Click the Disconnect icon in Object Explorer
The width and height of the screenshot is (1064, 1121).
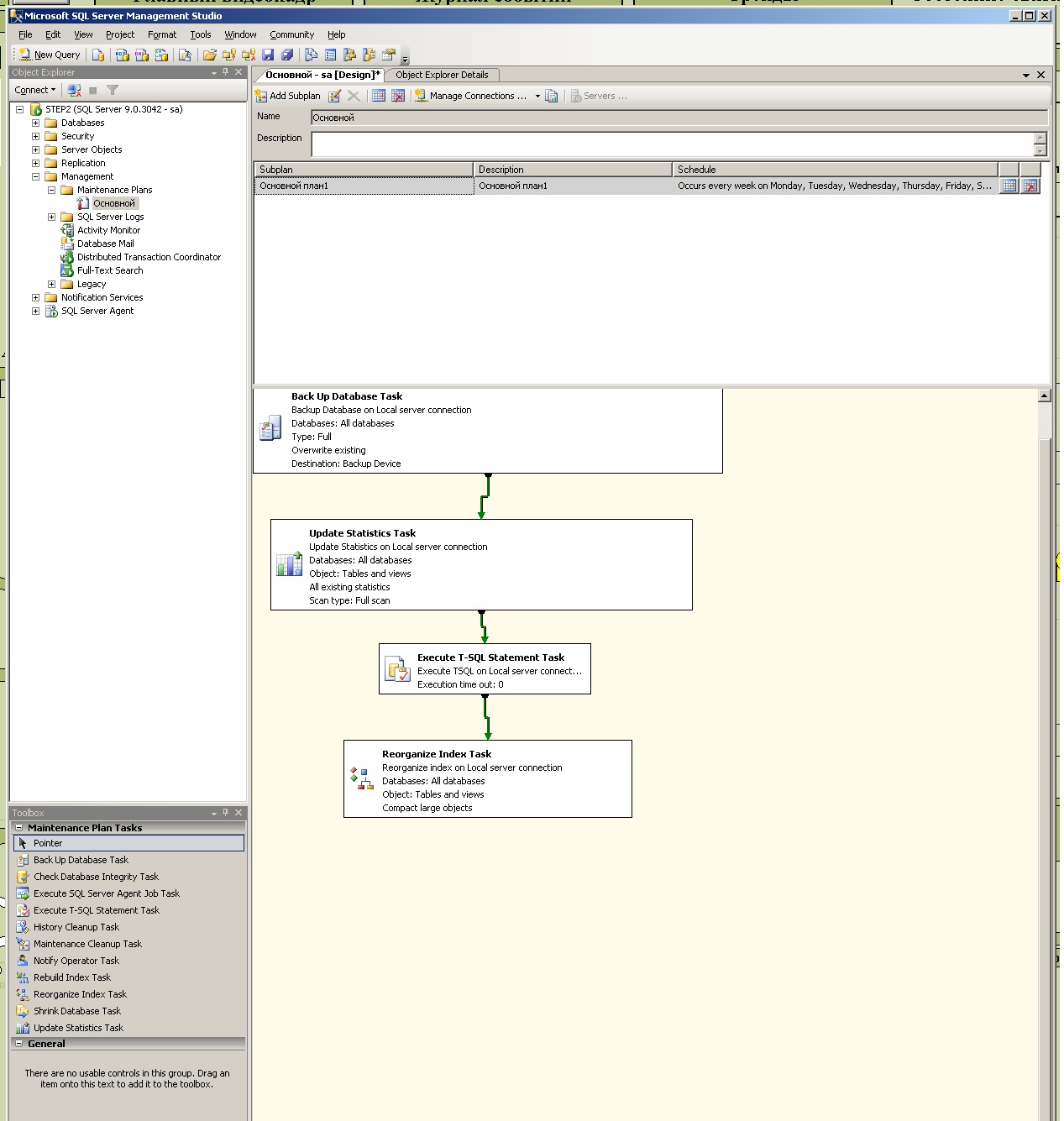75,91
